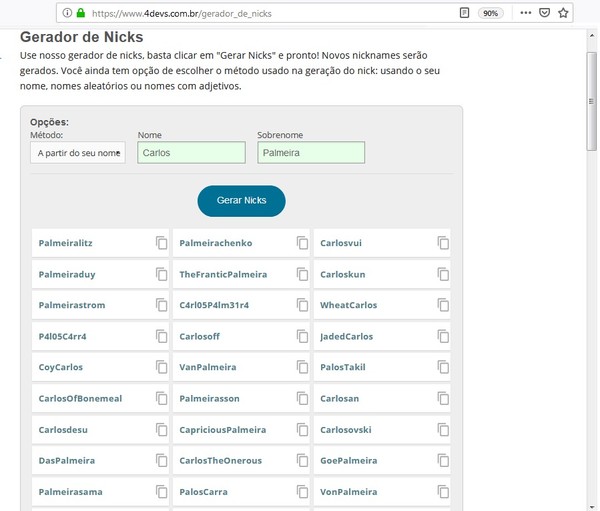Copy the CapriciousPalmeira nickname
The width and height of the screenshot is (600, 511).
[302, 430]
